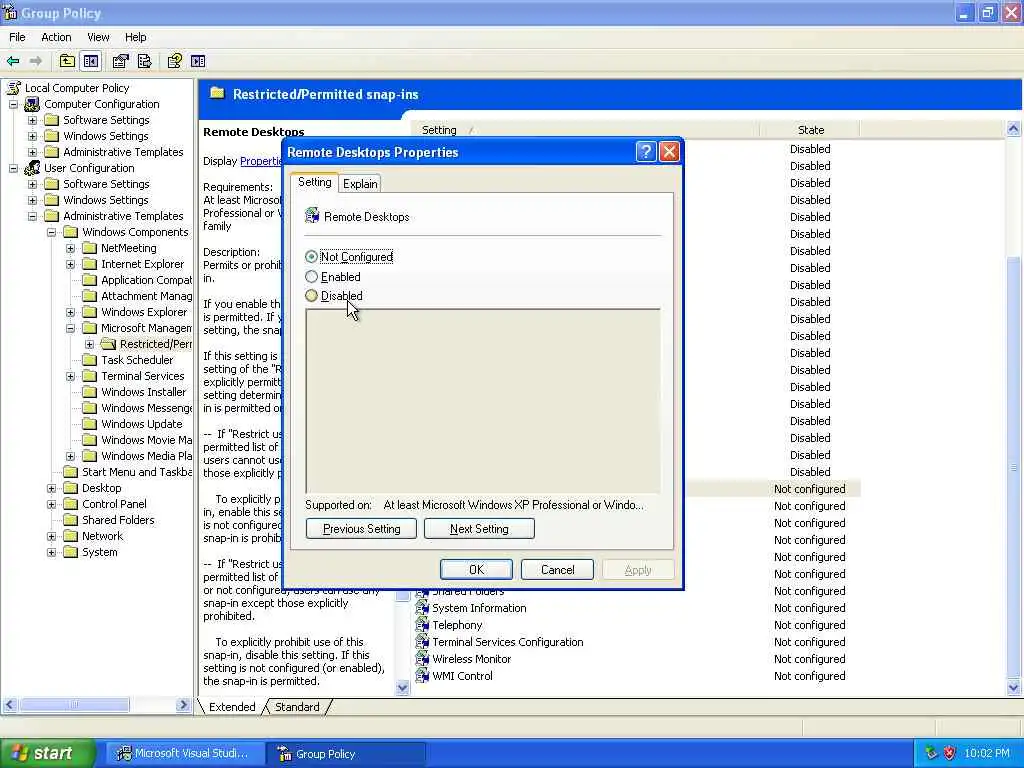
Task: Click OK in Remote Desktops Properties
Action: [476, 569]
